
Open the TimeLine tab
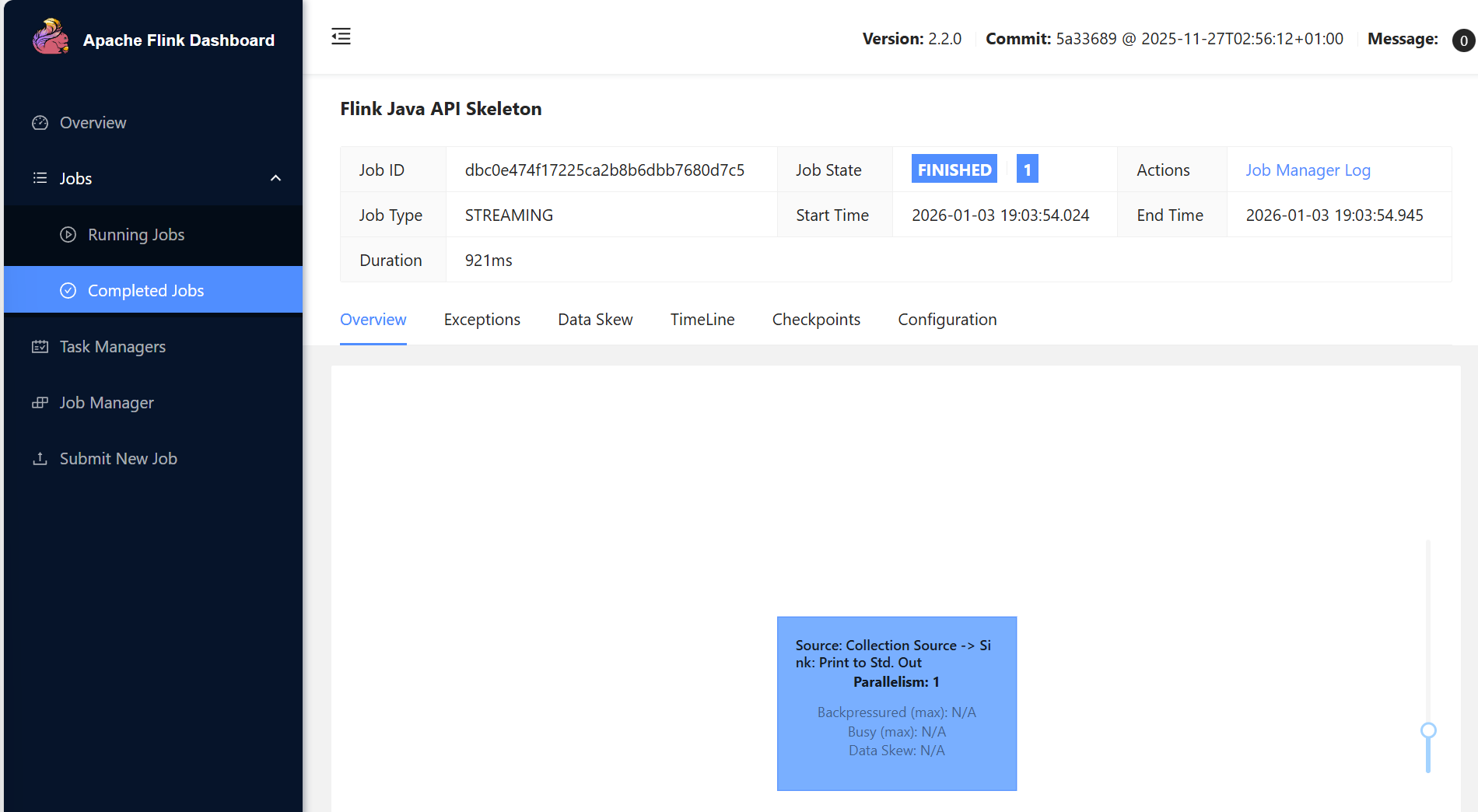pos(702,320)
